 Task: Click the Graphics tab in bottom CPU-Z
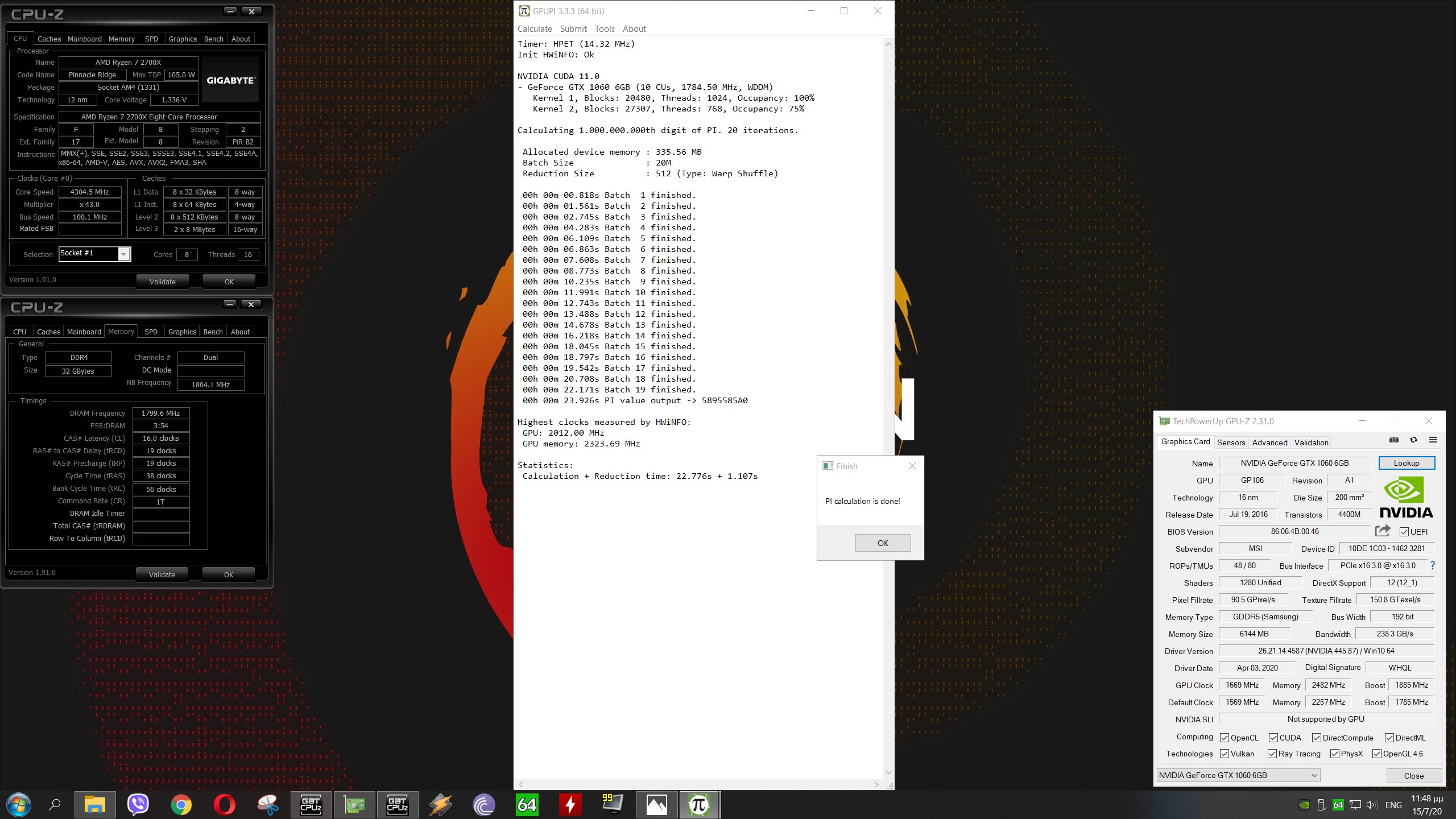[x=182, y=332]
